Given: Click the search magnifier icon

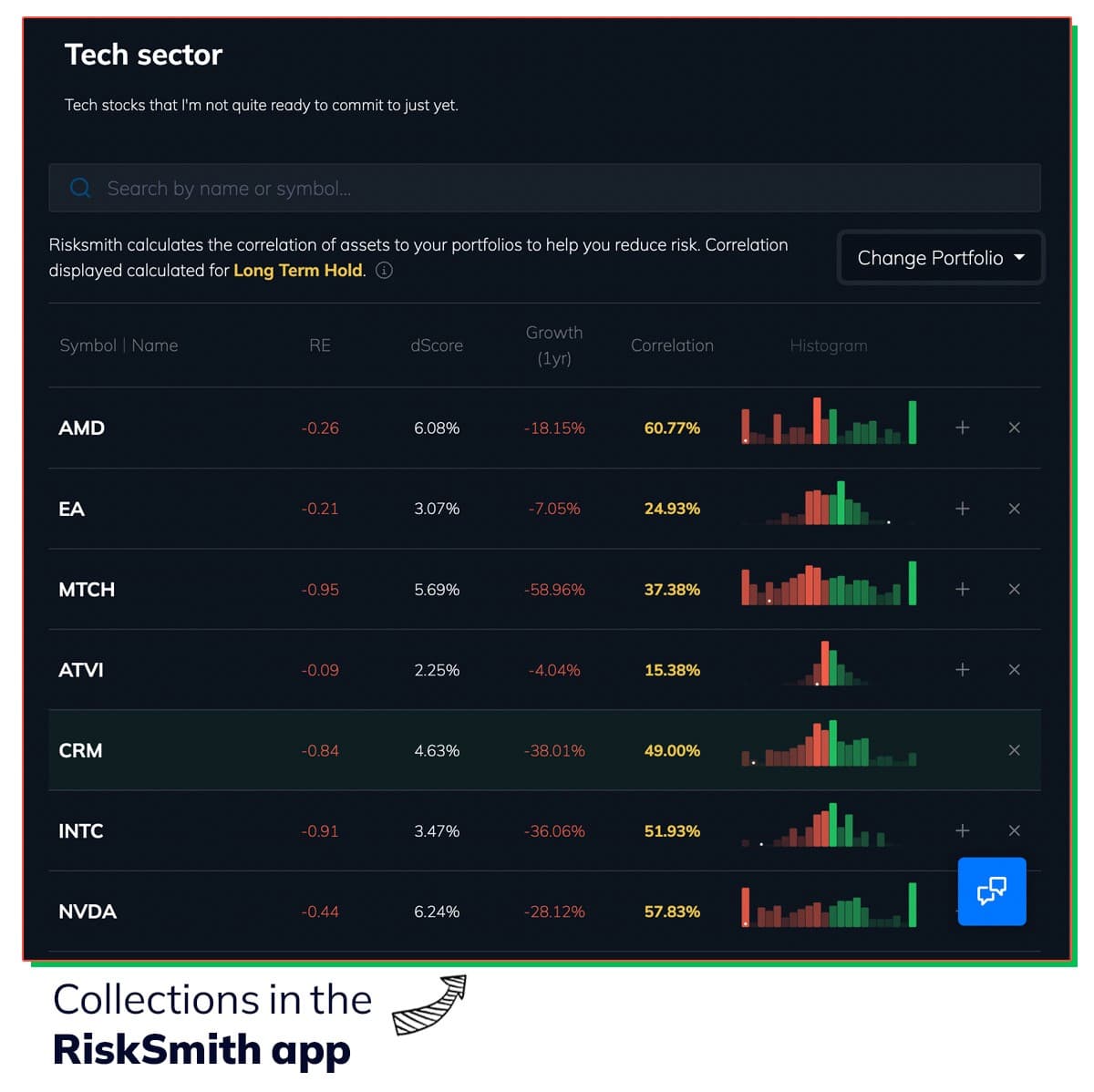Looking at the screenshot, I should point(80,188).
